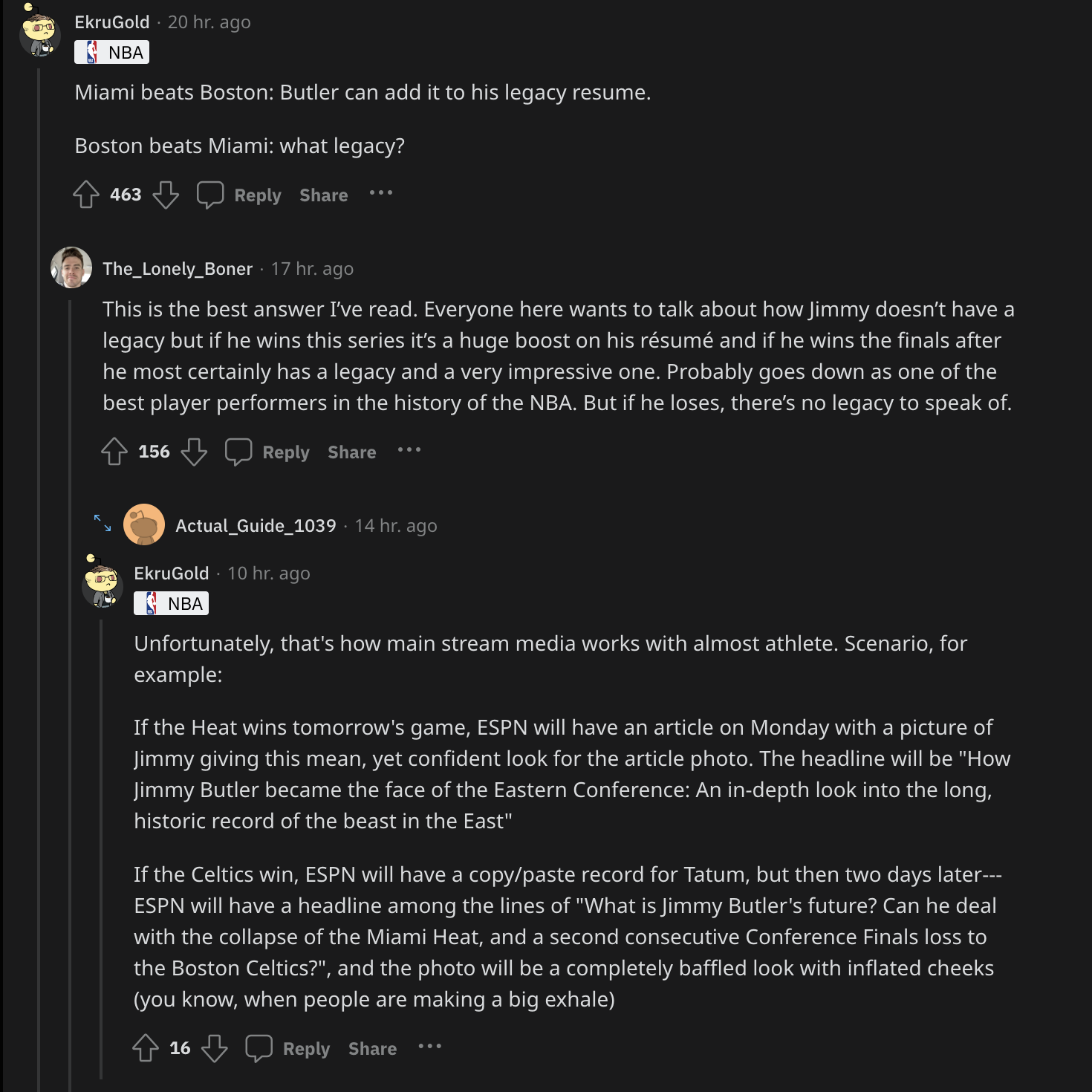Upvote The_Lonely_Boner's comment
This screenshot has height=1092, width=1092.
coord(114,452)
